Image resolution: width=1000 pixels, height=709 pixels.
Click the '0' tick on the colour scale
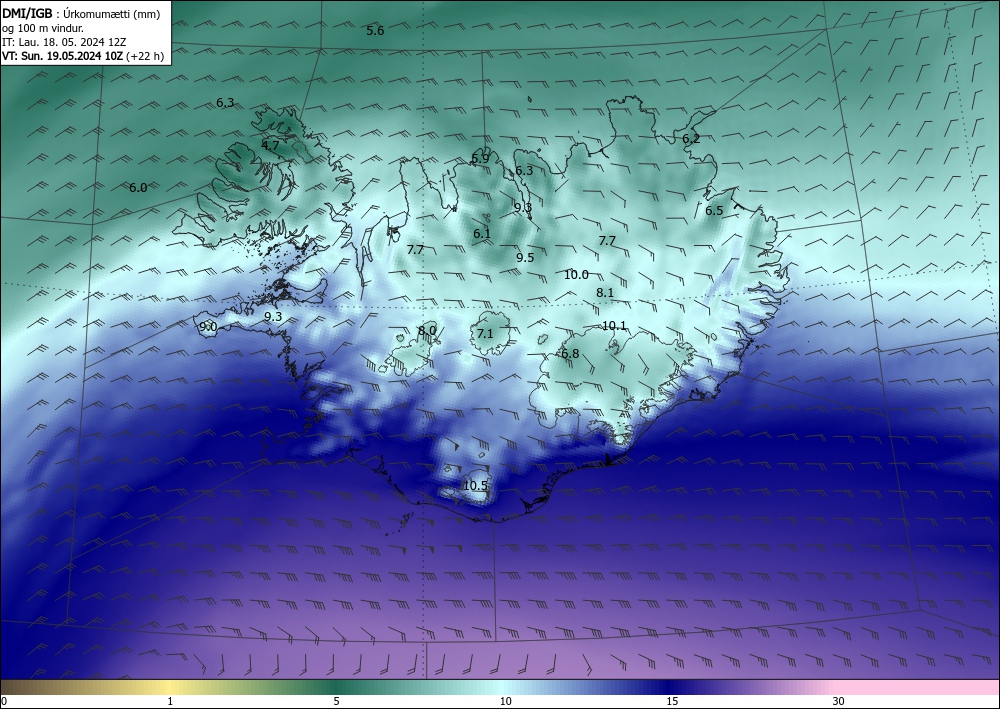[x=4, y=701]
